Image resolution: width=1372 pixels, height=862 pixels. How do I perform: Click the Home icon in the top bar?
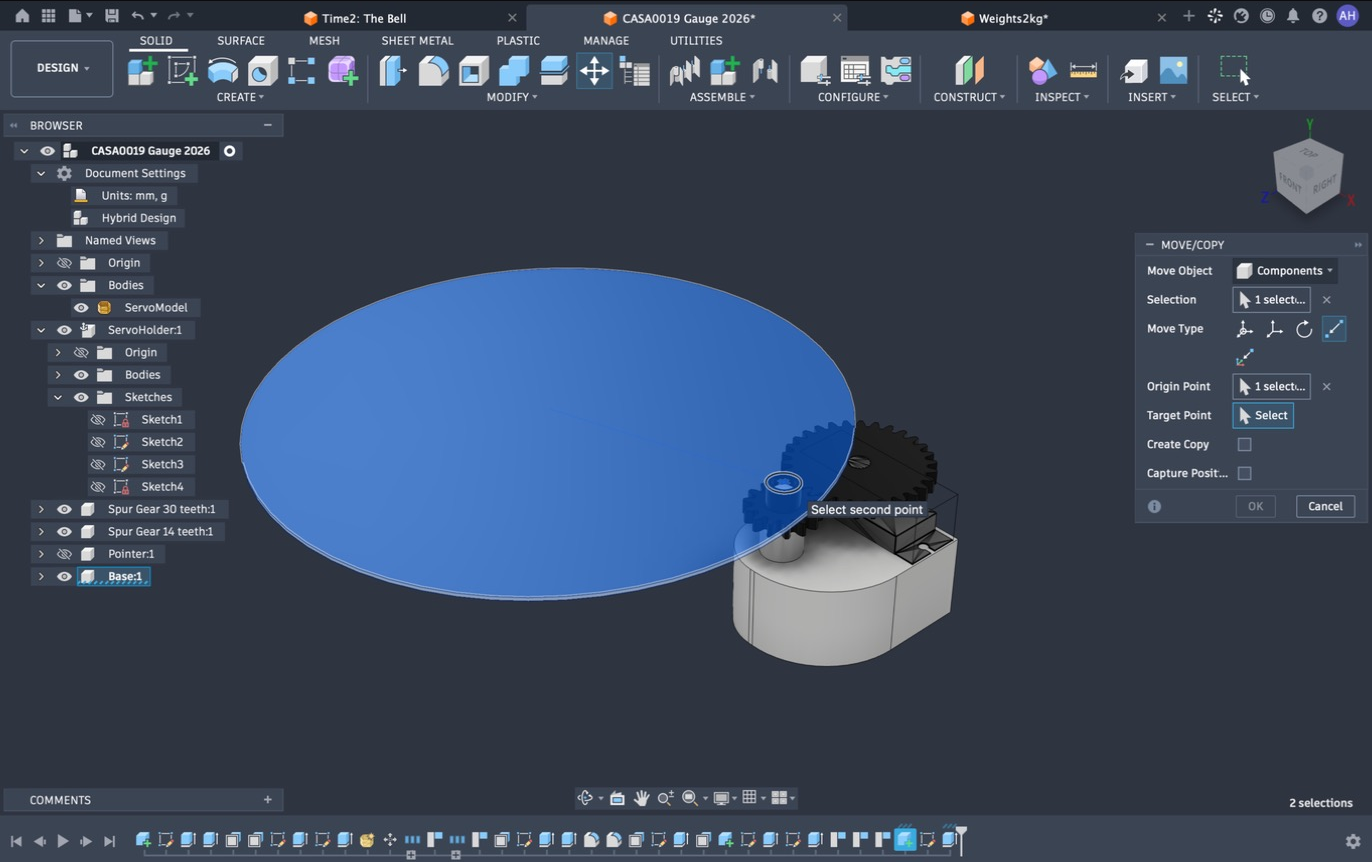22,16
